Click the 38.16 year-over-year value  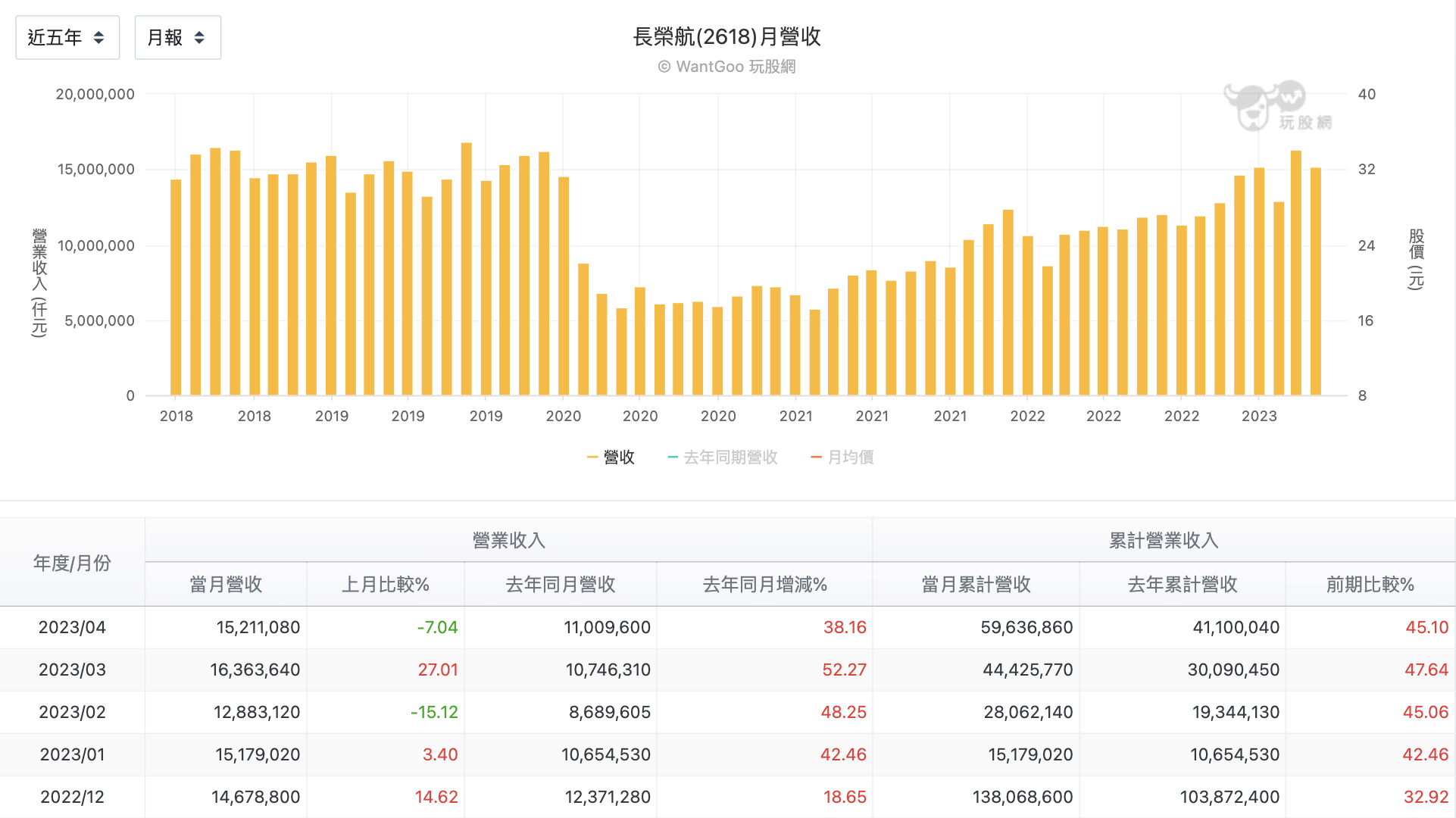click(845, 627)
